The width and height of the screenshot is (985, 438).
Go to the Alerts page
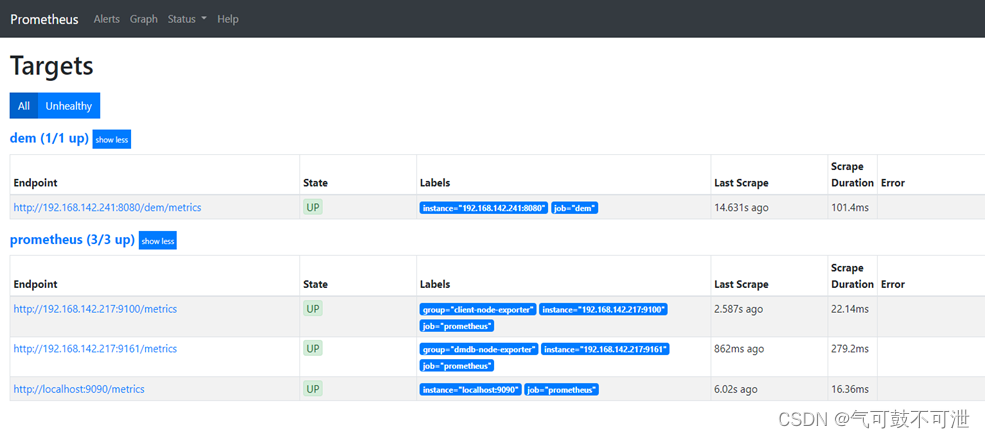[x=106, y=19]
